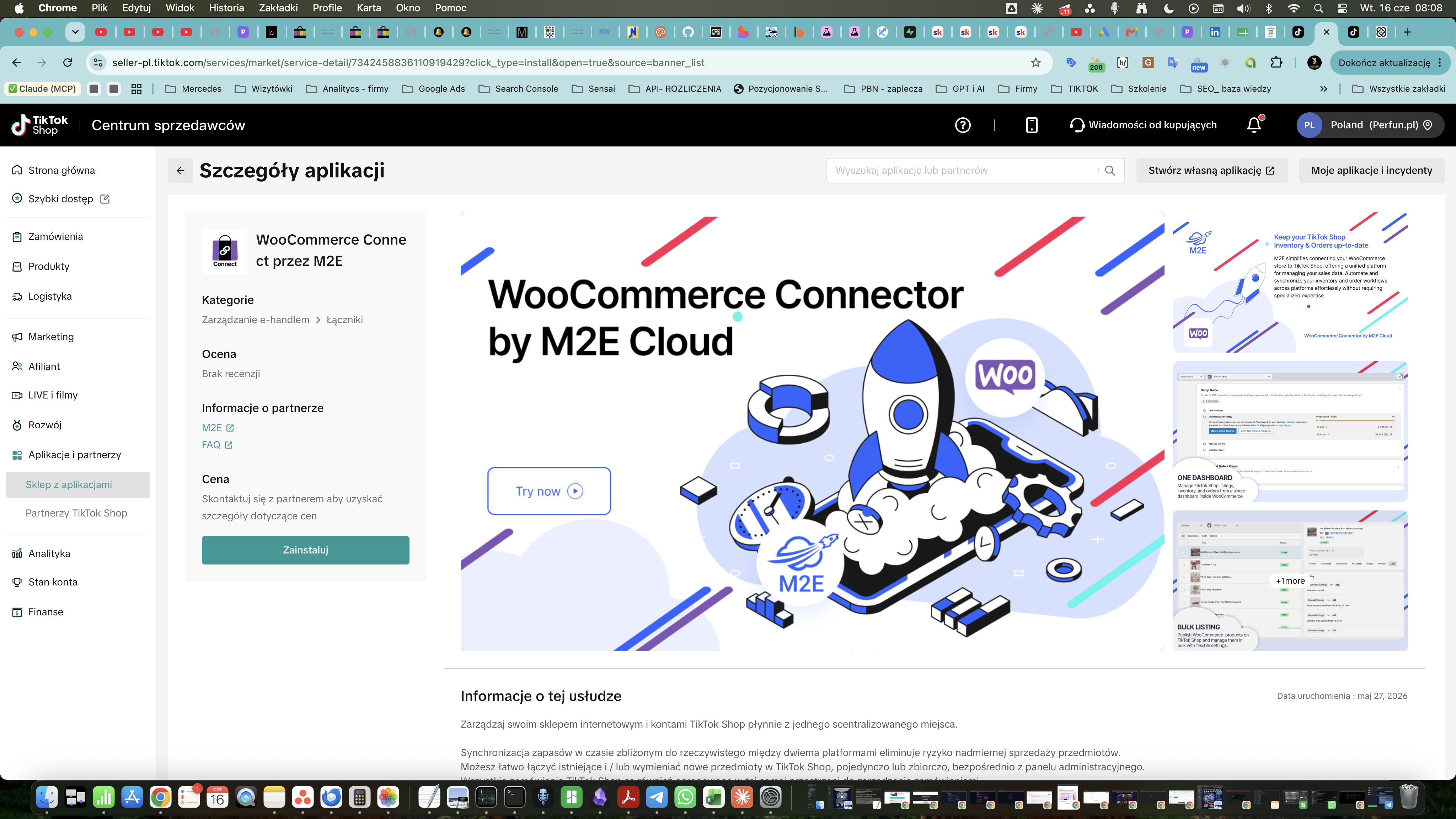Select the Keep your TikTok Shop Inventory thumbnail
The image size is (1456, 819).
[x=1290, y=283]
